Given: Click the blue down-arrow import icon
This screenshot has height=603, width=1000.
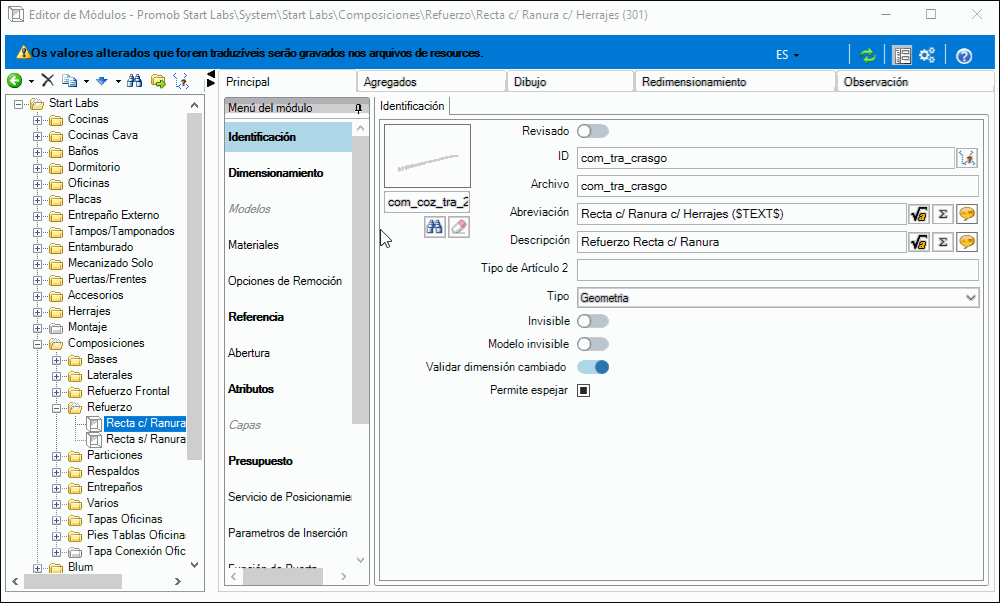Looking at the screenshot, I should (x=102, y=81).
